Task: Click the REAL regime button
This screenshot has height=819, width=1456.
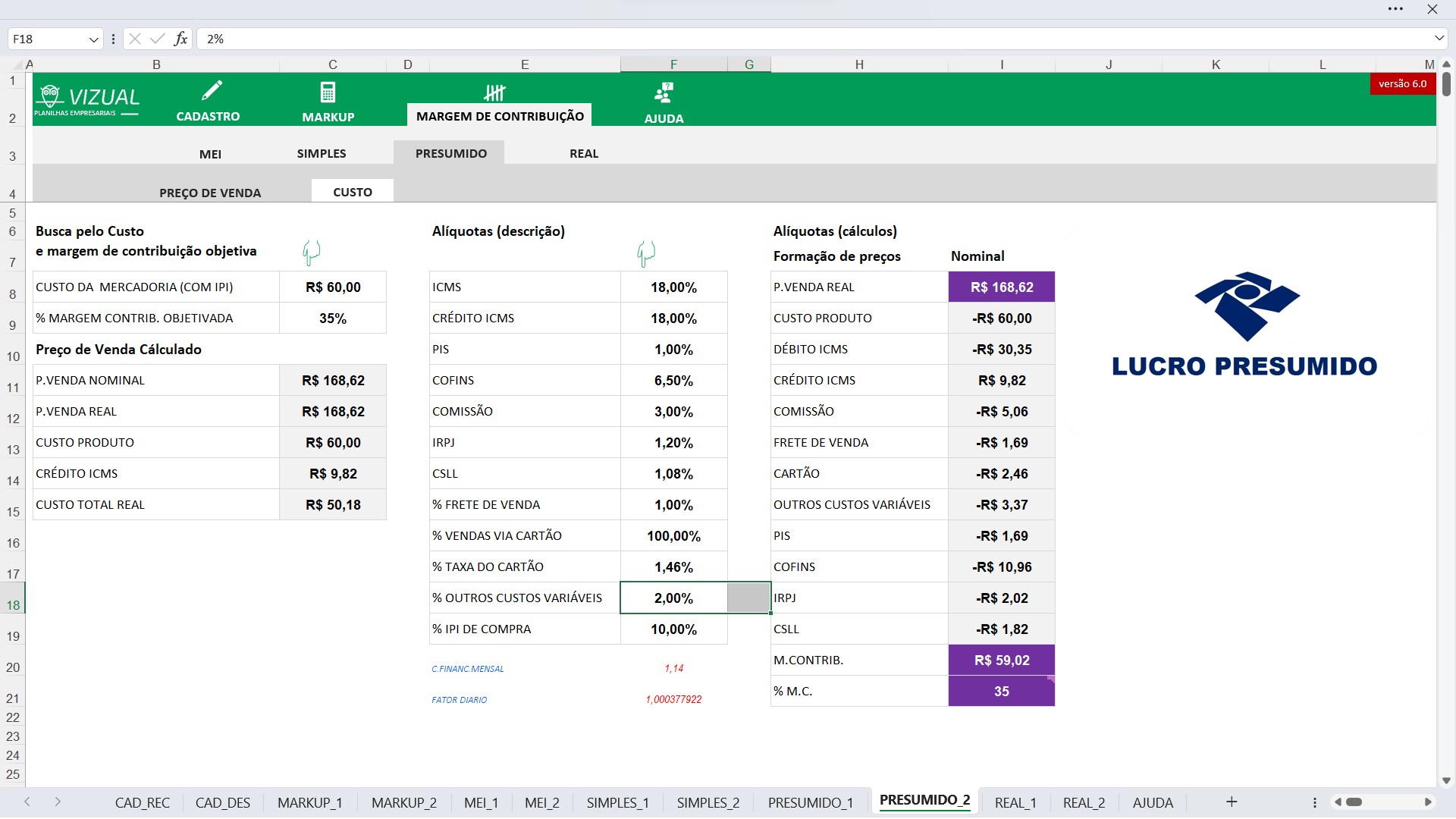Action: click(584, 153)
